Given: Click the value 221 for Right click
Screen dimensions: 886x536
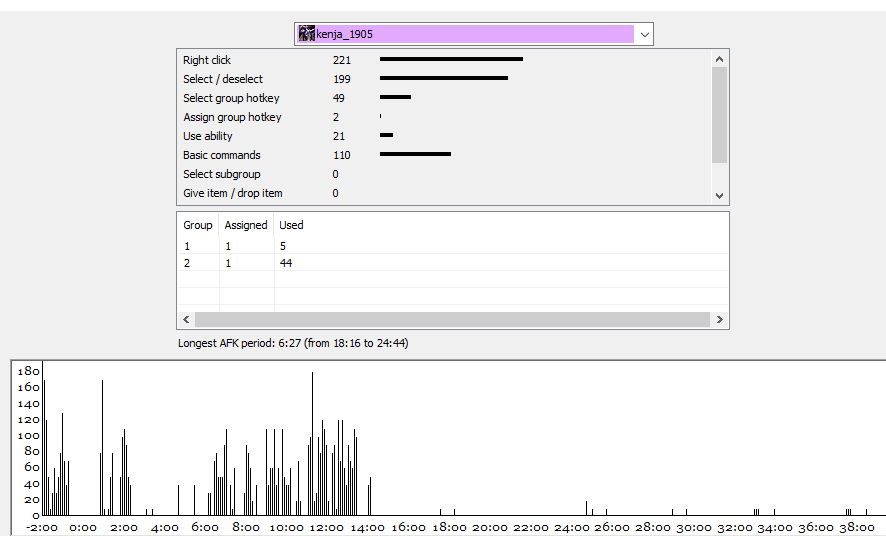Looking at the screenshot, I should pyautogui.click(x=341, y=60).
